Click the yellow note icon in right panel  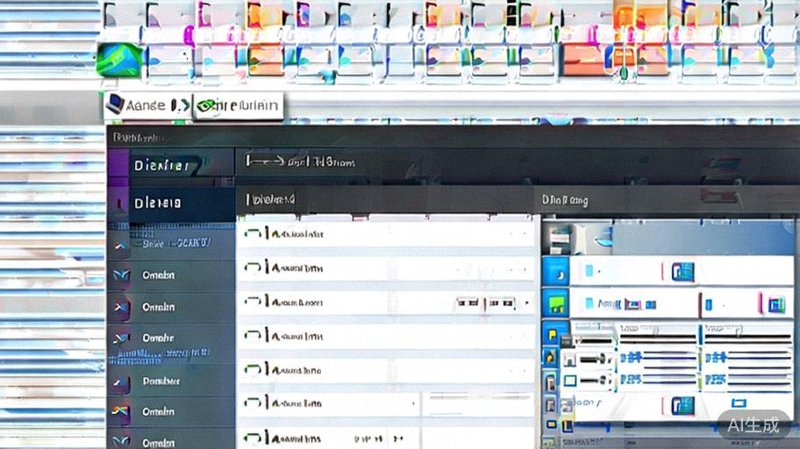(x=552, y=333)
